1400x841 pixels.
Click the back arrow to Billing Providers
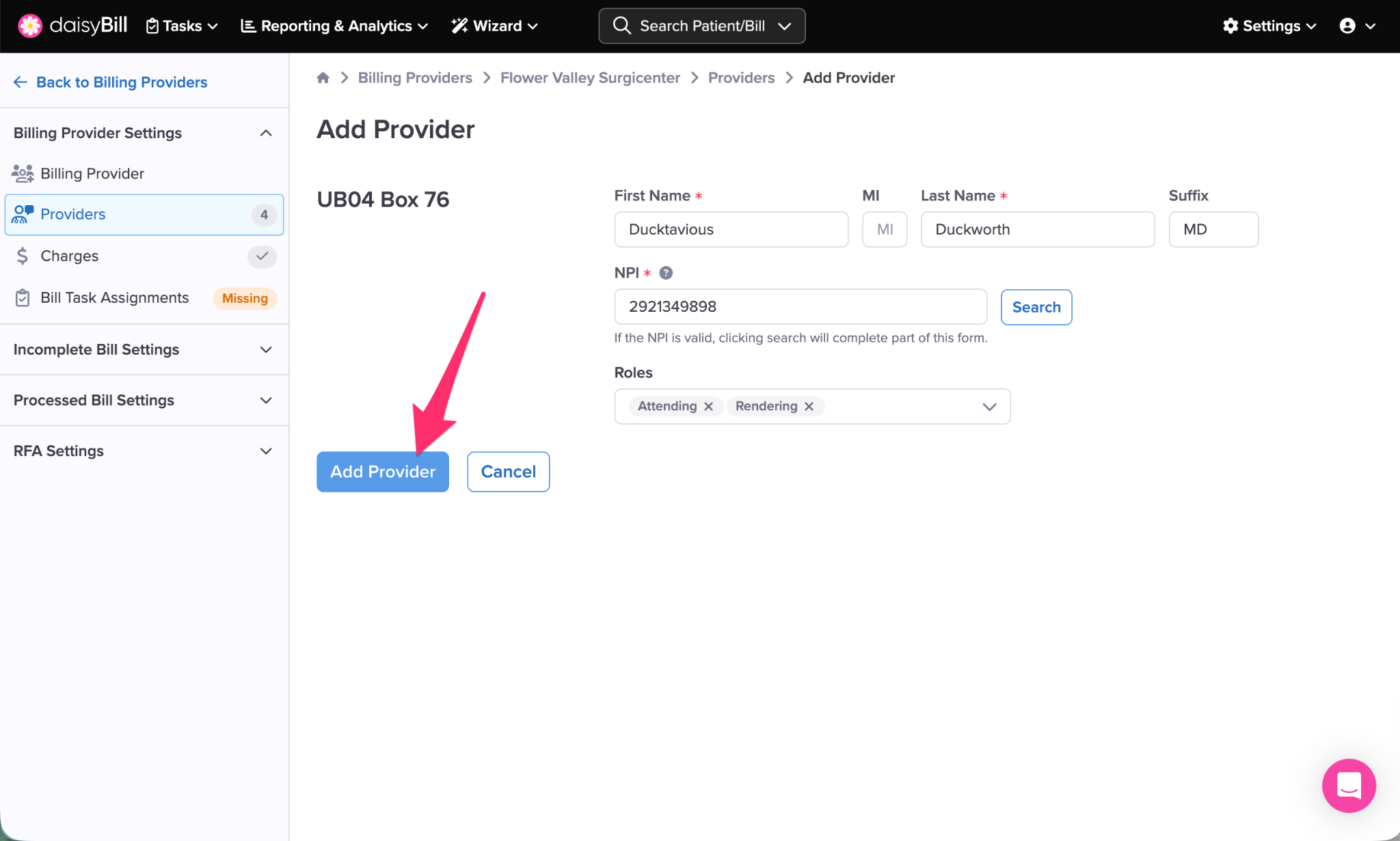(21, 83)
